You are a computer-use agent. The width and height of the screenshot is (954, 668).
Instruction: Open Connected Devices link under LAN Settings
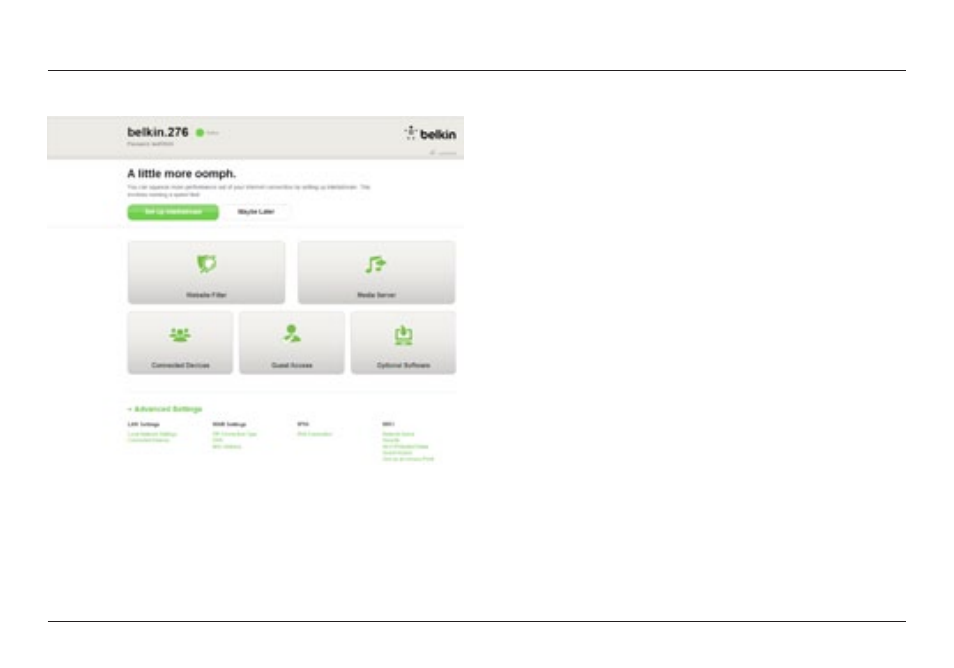click(x=148, y=440)
